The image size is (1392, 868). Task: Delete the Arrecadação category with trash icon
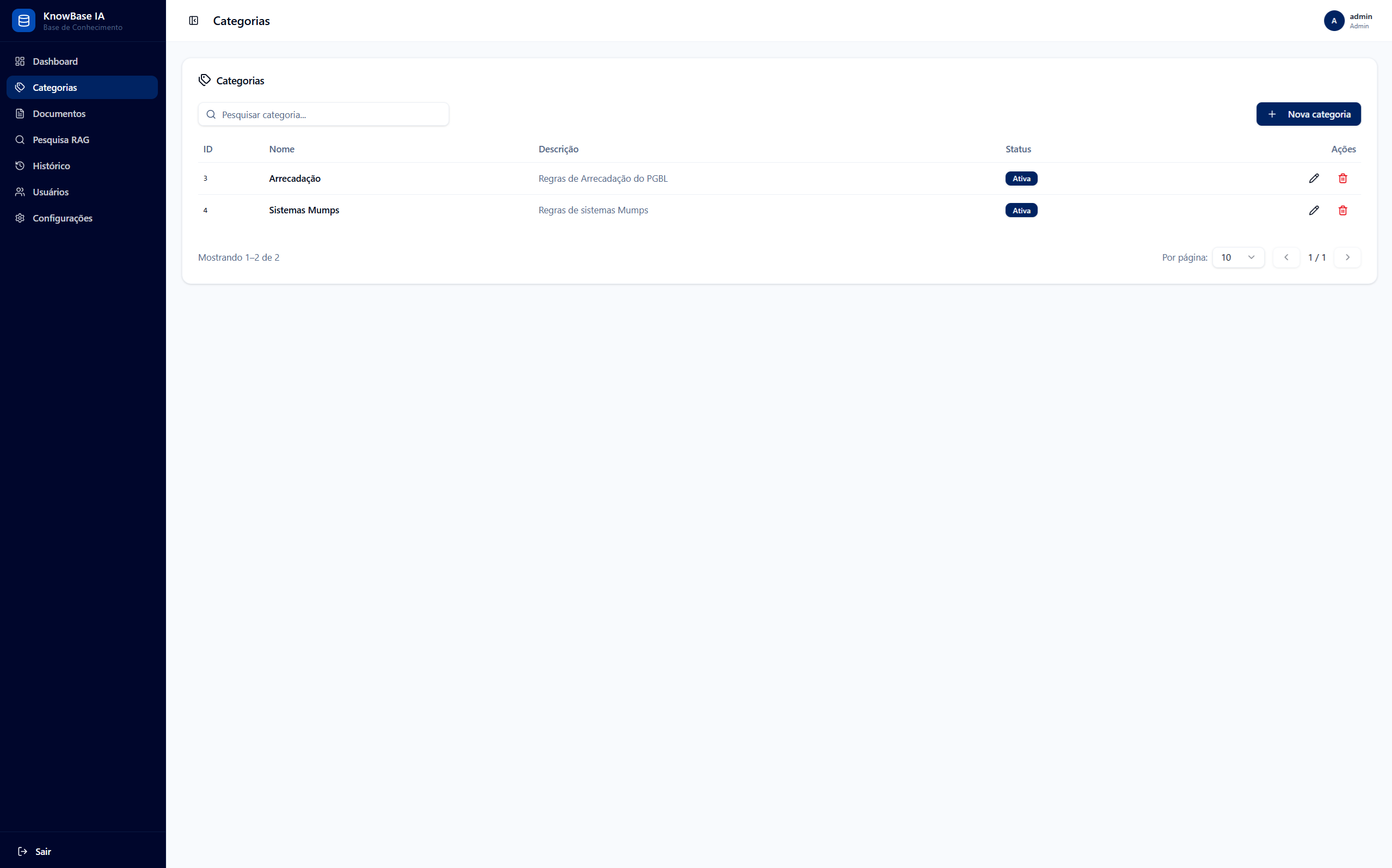click(x=1342, y=178)
